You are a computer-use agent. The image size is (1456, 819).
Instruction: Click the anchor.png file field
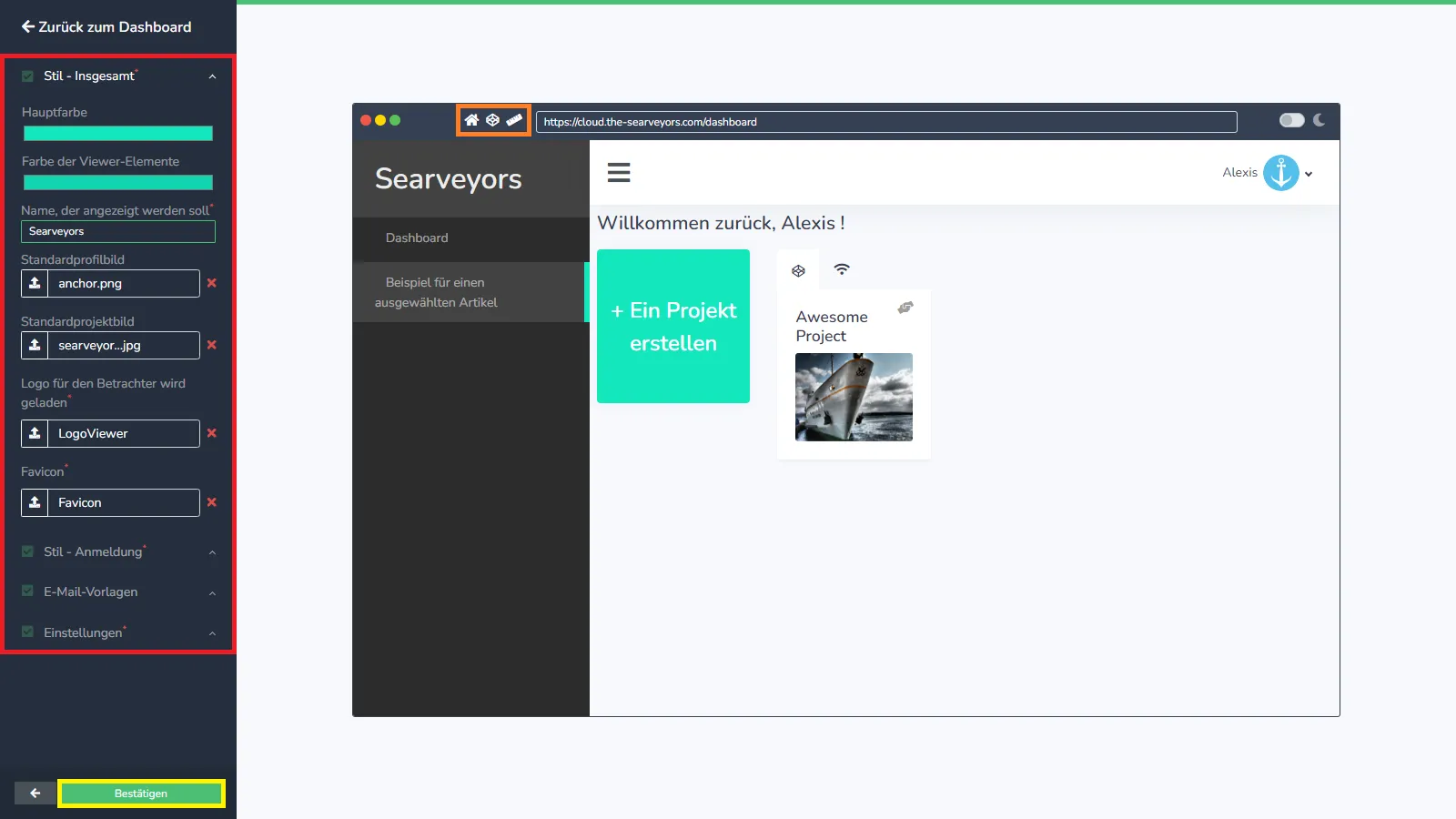point(124,283)
